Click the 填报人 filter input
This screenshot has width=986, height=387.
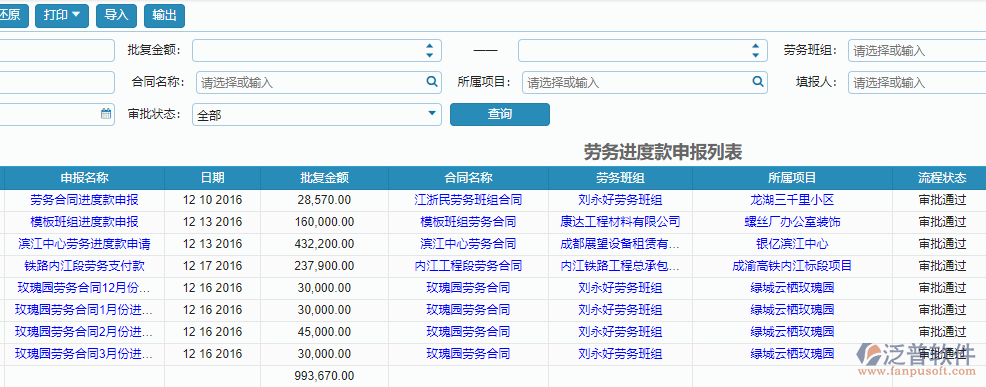(x=917, y=82)
